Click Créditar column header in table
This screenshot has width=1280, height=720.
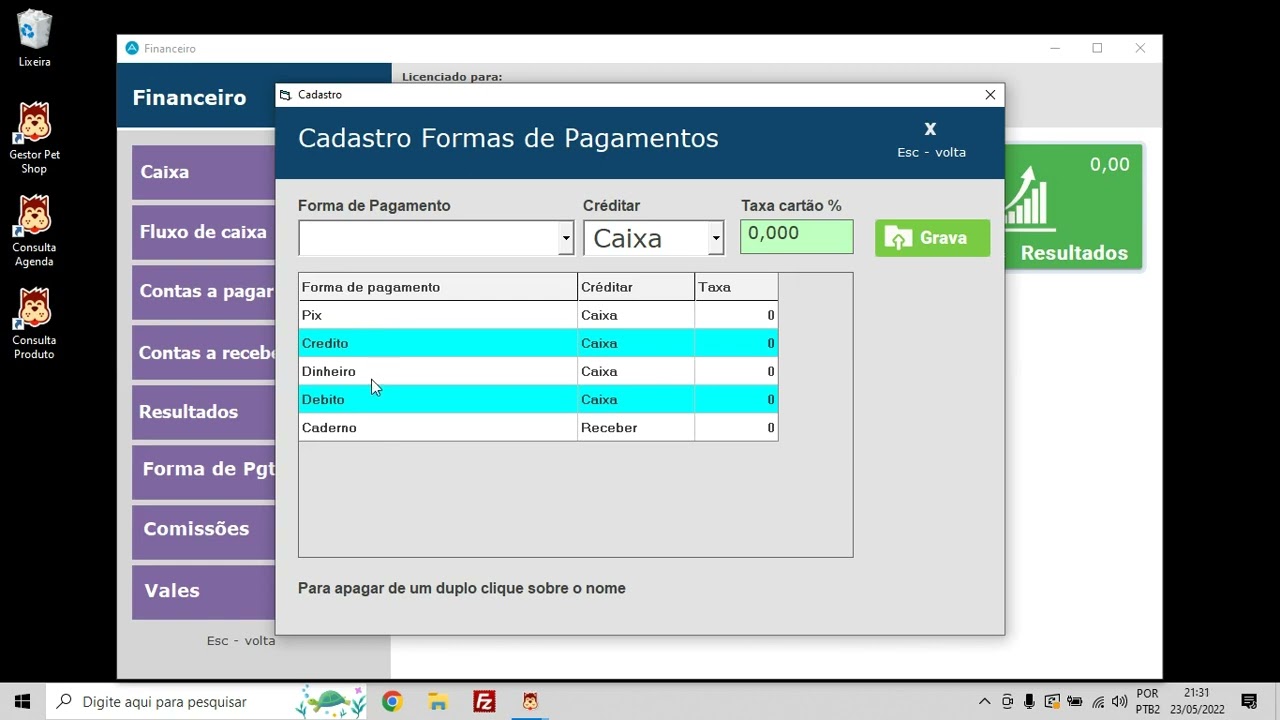636,287
